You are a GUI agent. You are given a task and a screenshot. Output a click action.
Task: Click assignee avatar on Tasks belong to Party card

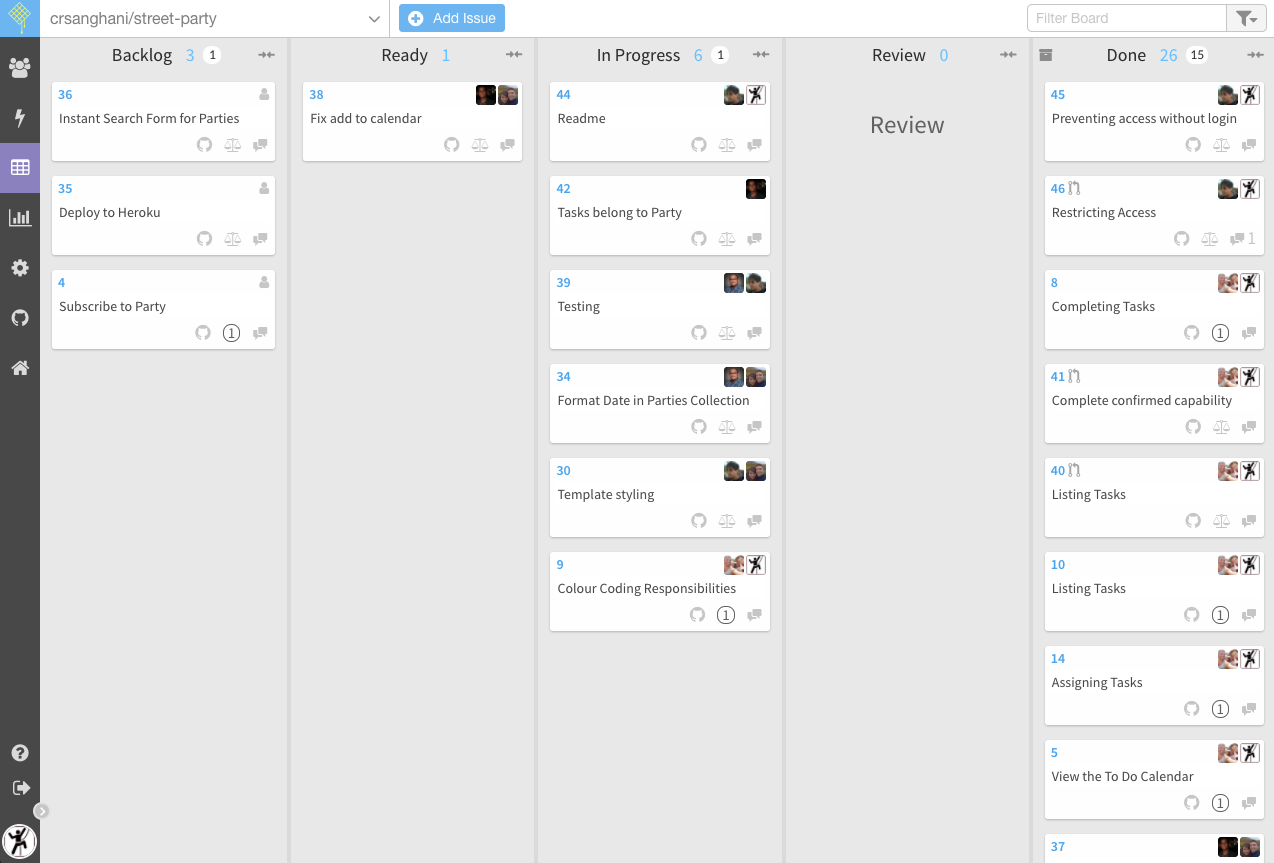(x=756, y=189)
